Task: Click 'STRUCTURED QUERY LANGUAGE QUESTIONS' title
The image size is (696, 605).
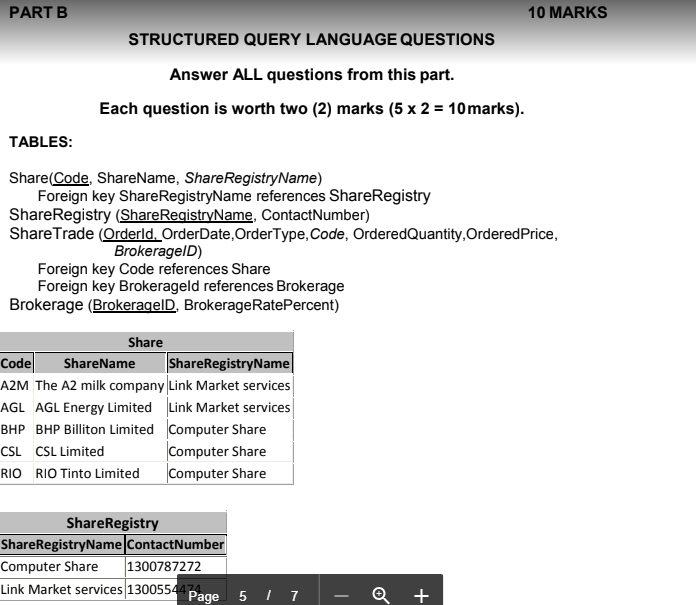Action: [312, 40]
